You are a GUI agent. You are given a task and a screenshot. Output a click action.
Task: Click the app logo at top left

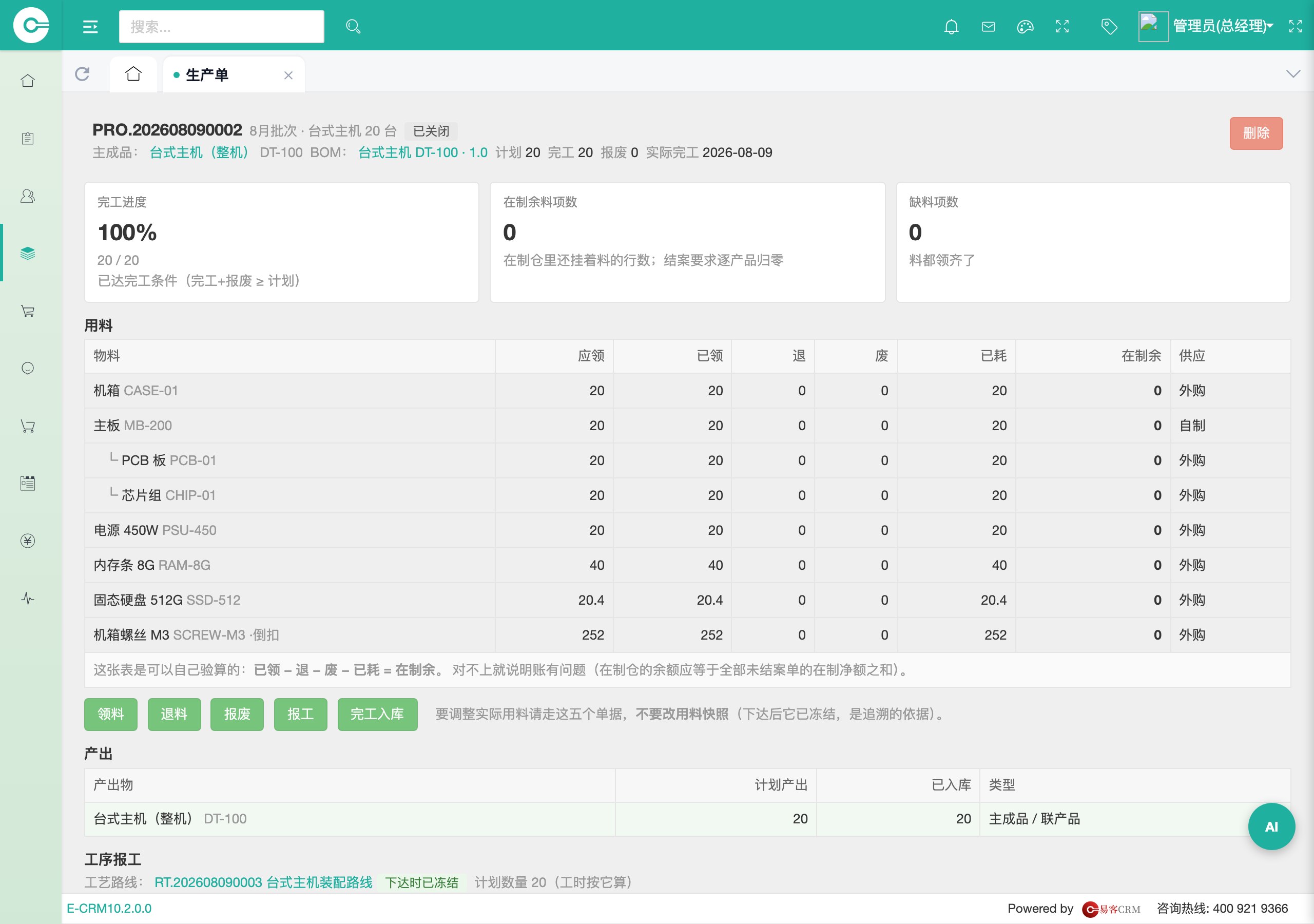point(31,25)
